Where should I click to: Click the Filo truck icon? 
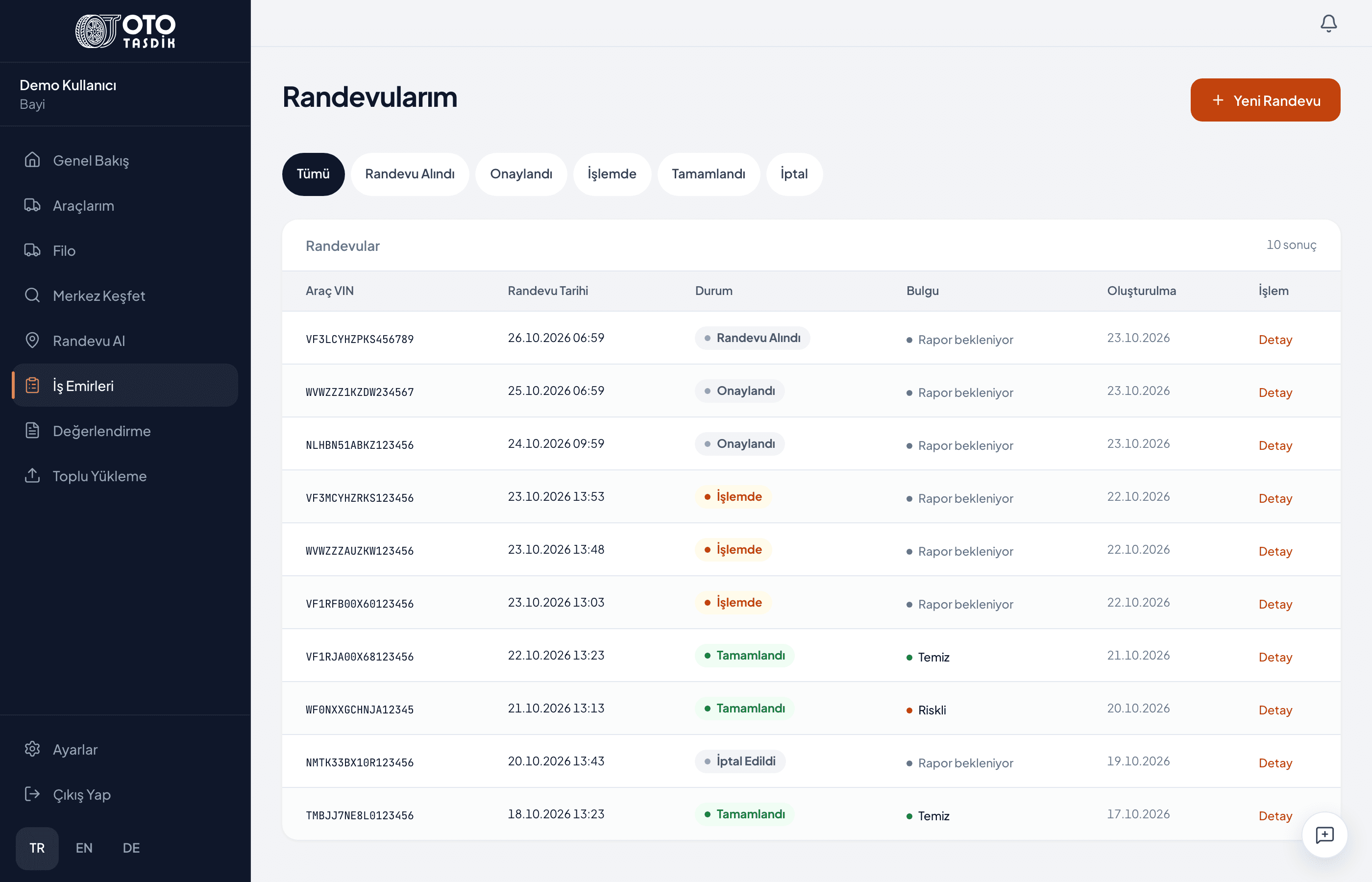point(33,250)
